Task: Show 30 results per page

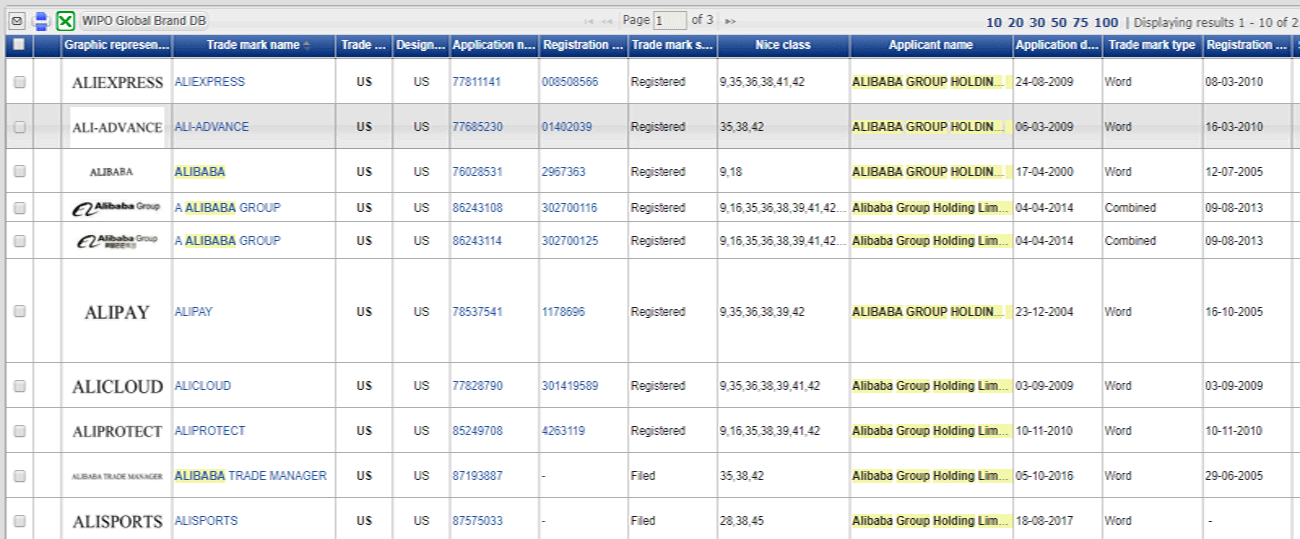Action: point(1036,22)
